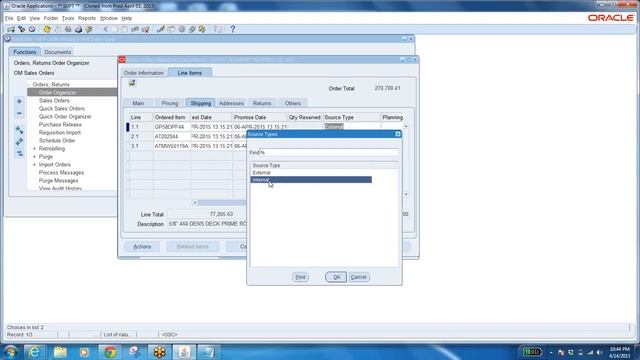Image resolution: width=640 pixels, height=360 pixels.
Task: Expand the Purge tree node
Action: [x=34, y=157]
